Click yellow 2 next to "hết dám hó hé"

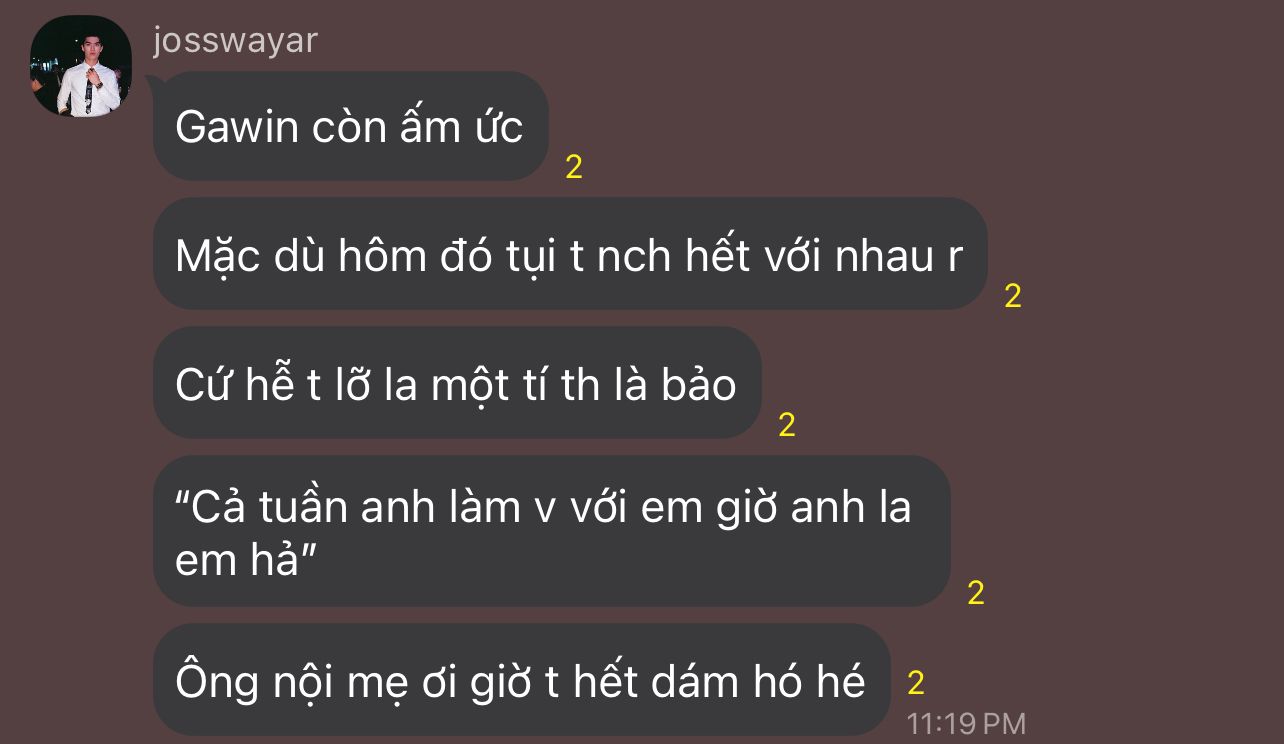pyautogui.click(x=915, y=683)
